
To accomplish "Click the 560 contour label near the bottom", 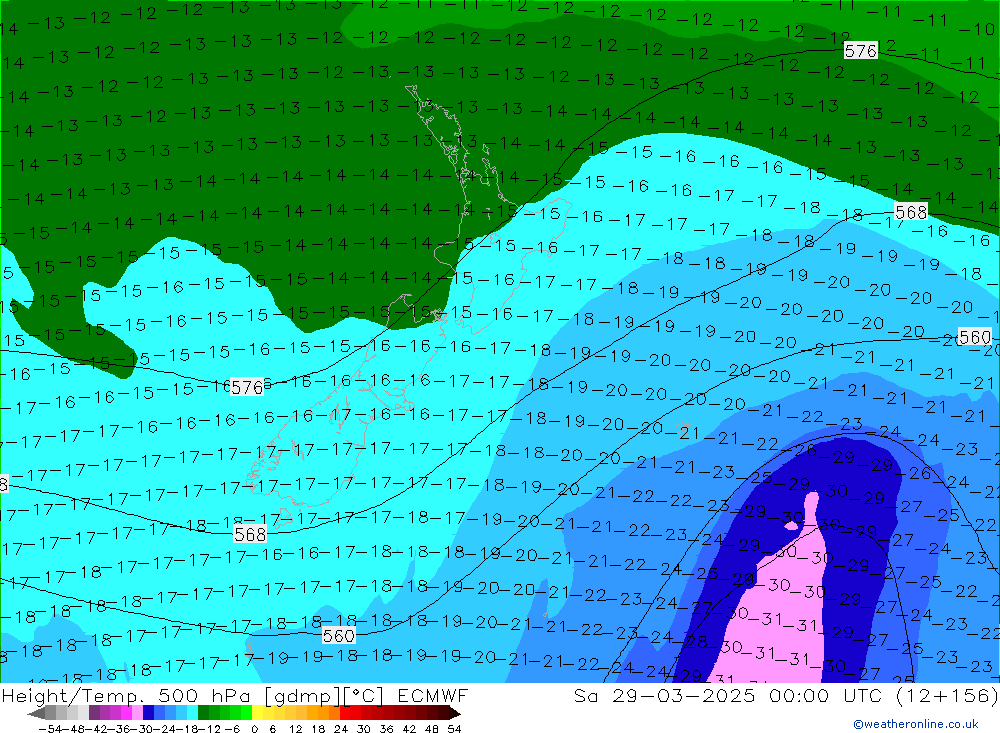I will click(339, 635).
